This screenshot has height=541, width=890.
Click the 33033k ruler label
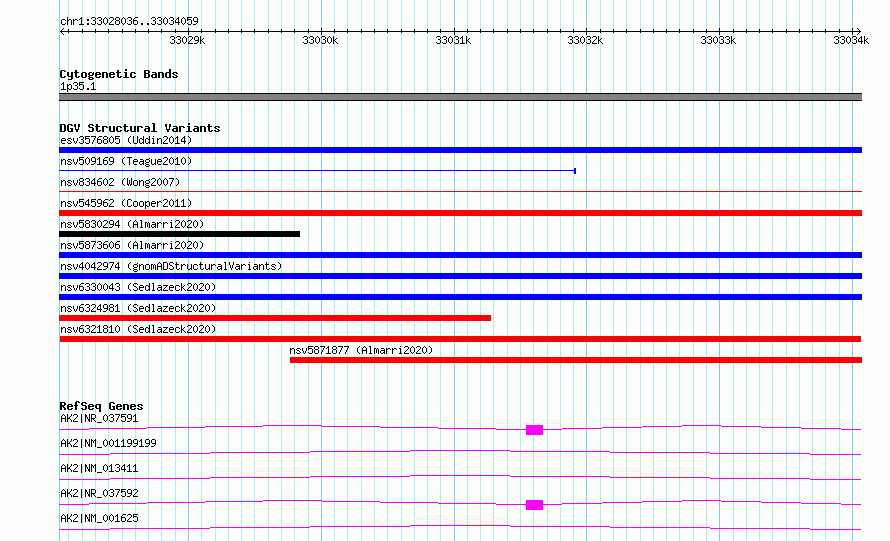(x=718, y=40)
